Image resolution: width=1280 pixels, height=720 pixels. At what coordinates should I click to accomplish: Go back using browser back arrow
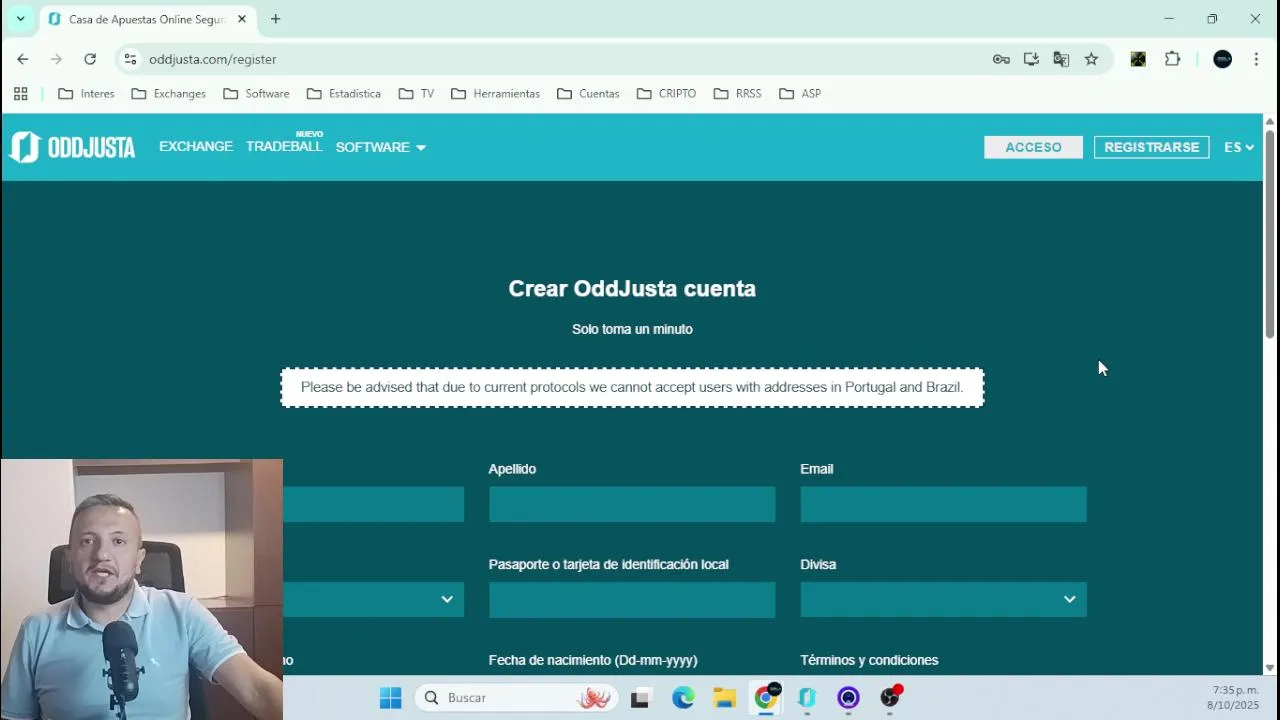pyautogui.click(x=22, y=59)
